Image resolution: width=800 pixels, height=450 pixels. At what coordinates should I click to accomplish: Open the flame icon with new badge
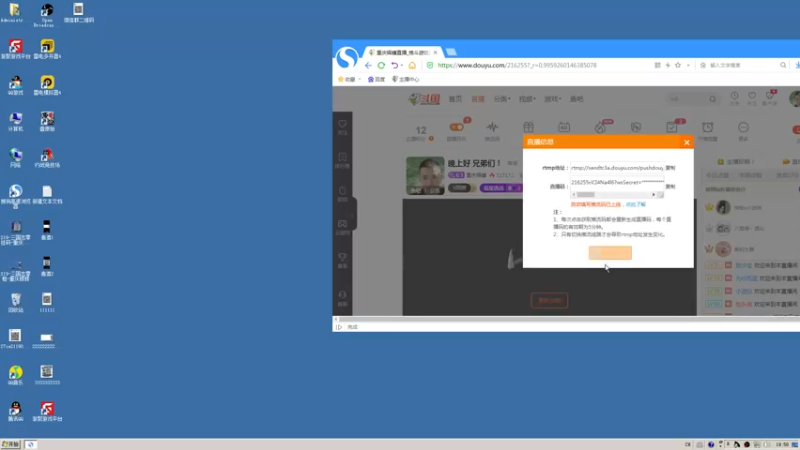[x=601, y=128]
